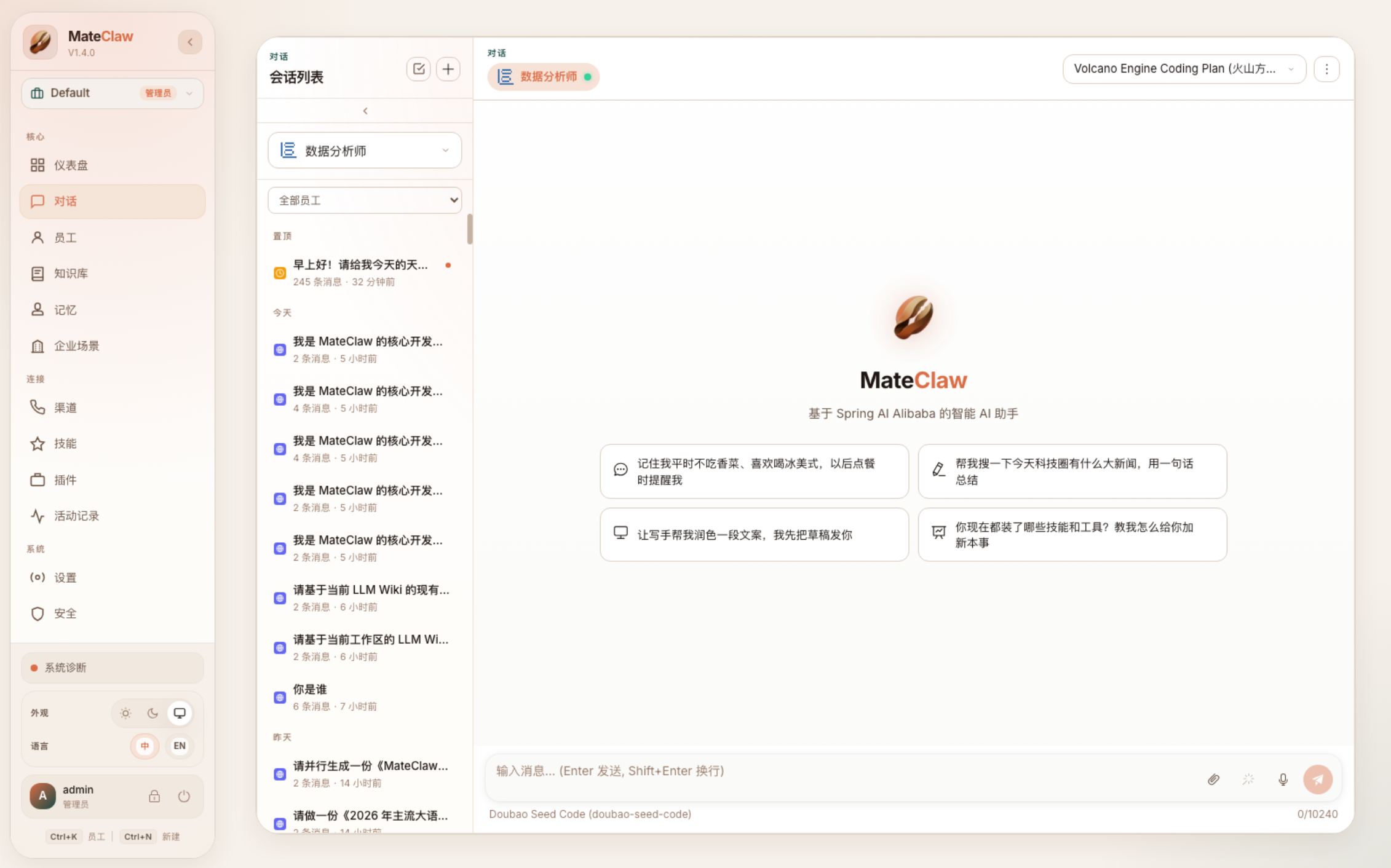This screenshot has height=868, width=1391.
Task: Select suggestion 帮我搜一下今天科技圈 card
Action: [x=1072, y=471]
